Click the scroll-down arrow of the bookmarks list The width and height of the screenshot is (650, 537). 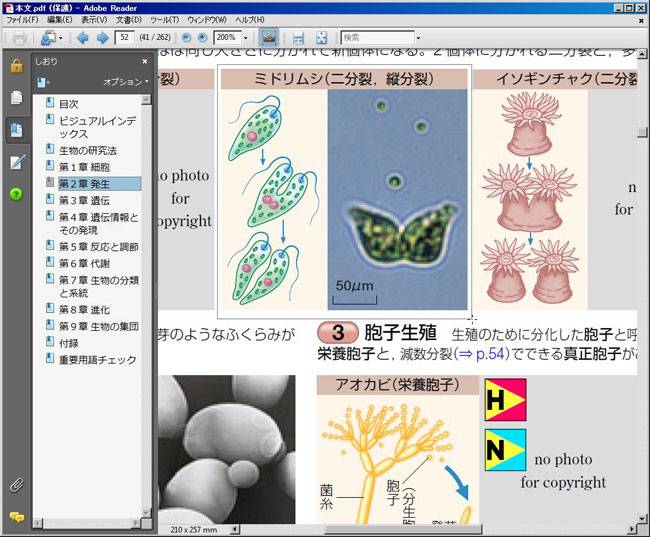[x=146, y=513]
